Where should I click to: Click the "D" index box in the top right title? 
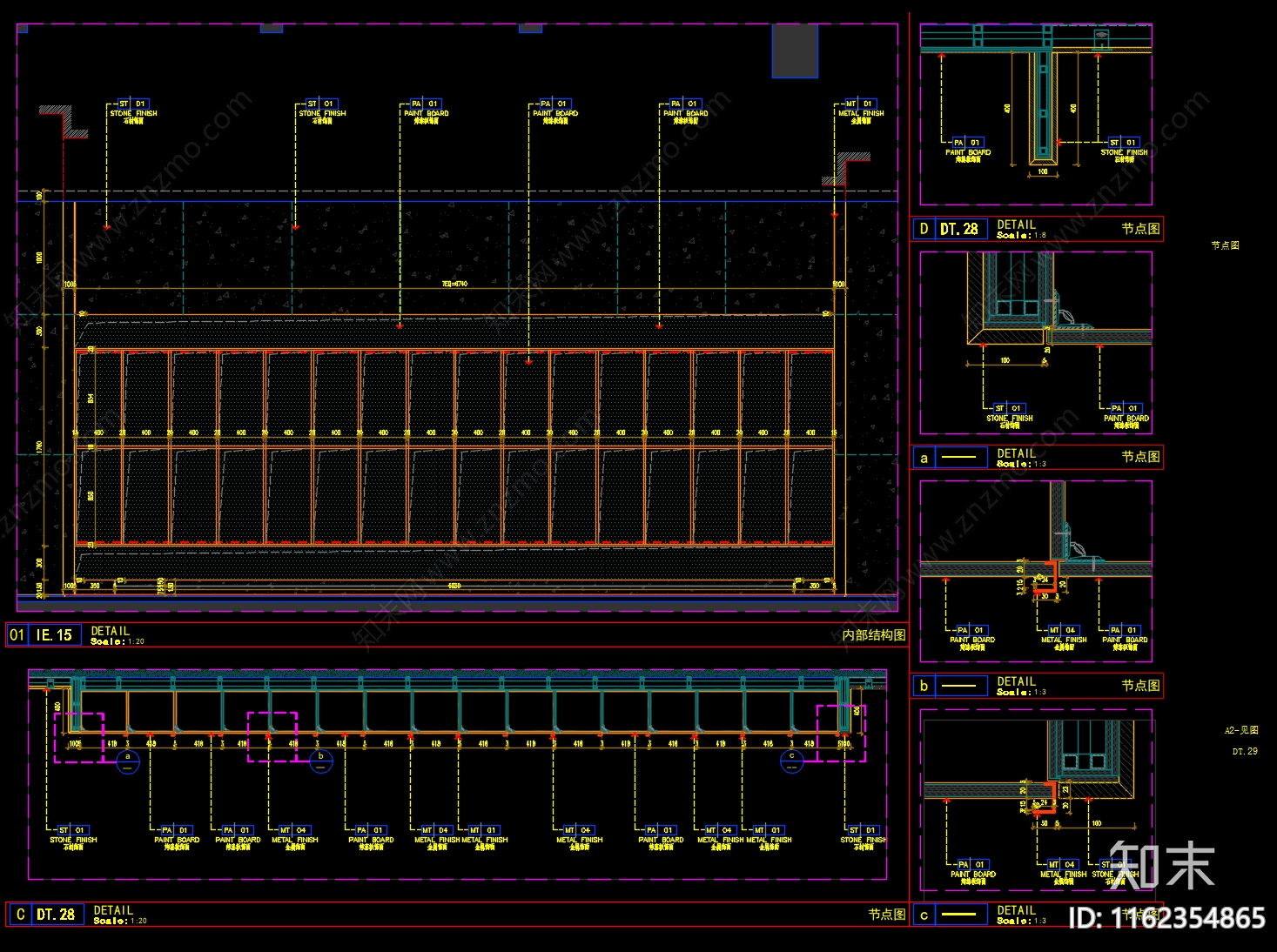tap(924, 229)
